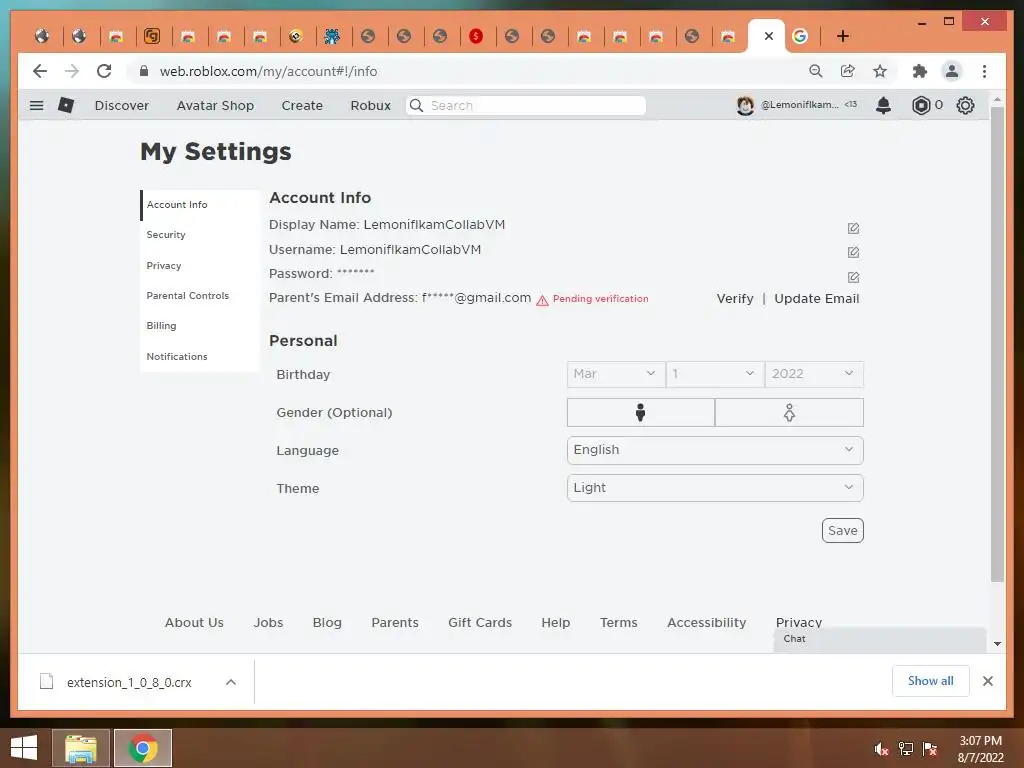Expand download item options chevron

click(x=231, y=682)
